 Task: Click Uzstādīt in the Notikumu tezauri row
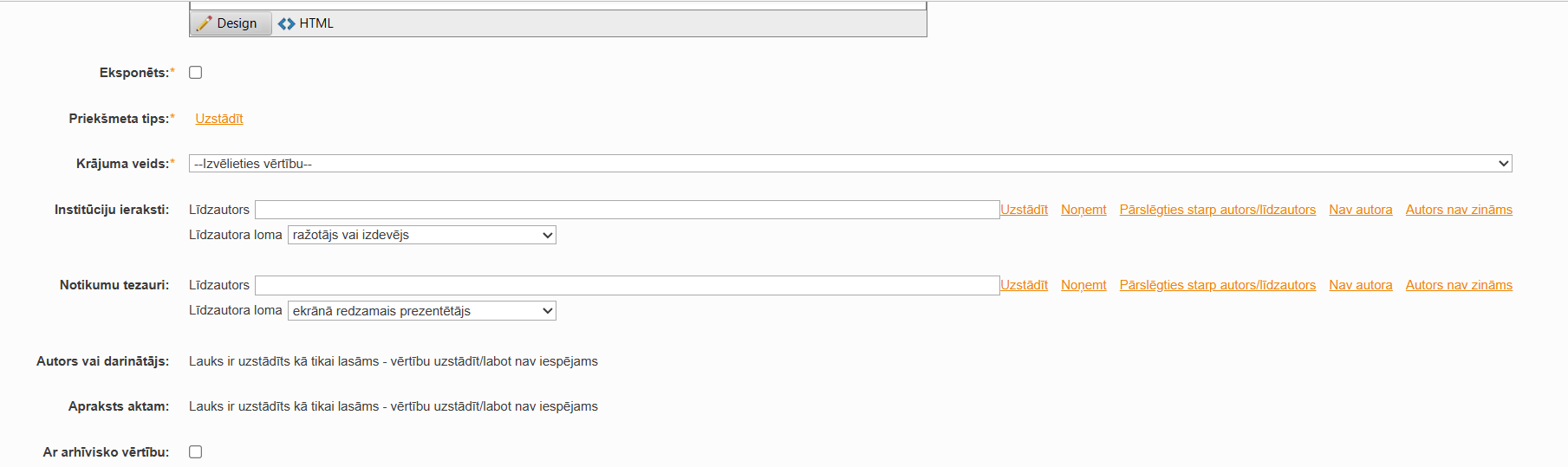[1025, 285]
